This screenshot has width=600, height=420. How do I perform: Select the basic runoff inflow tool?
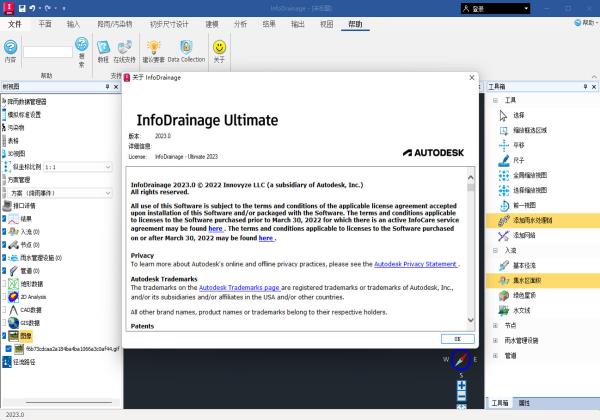[x=504, y=265]
